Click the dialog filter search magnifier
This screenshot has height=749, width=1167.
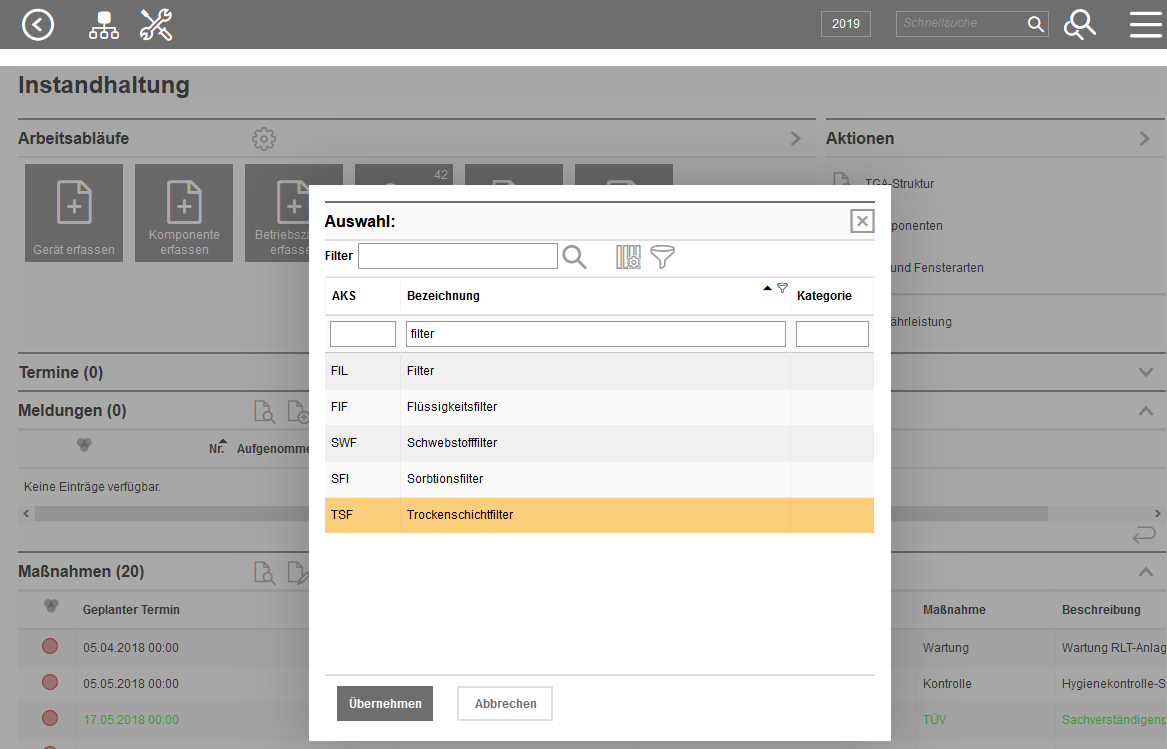click(574, 257)
